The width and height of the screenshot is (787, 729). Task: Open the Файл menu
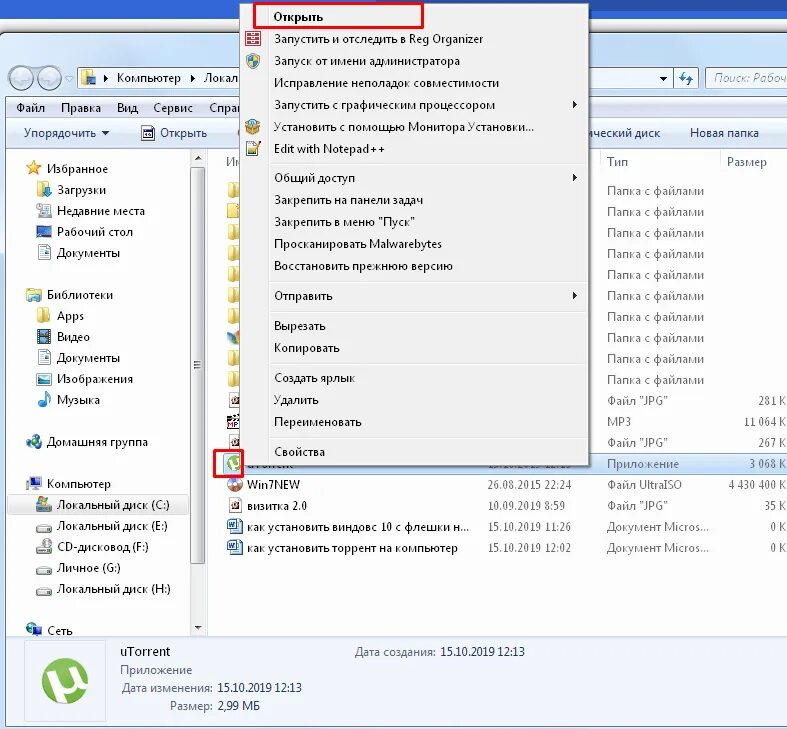(31, 108)
